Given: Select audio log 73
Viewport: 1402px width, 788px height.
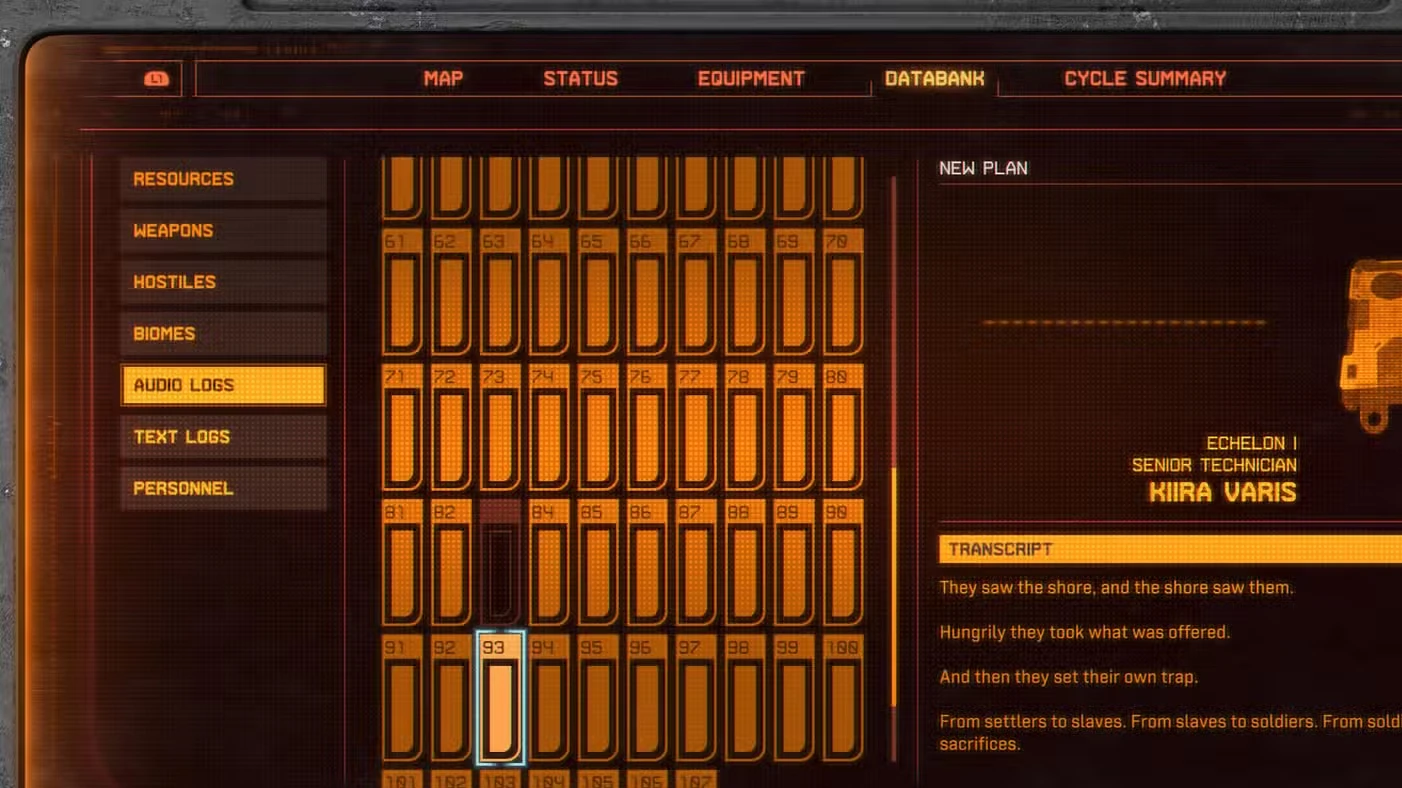Looking at the screenshot, I should (x=500, y=428).
